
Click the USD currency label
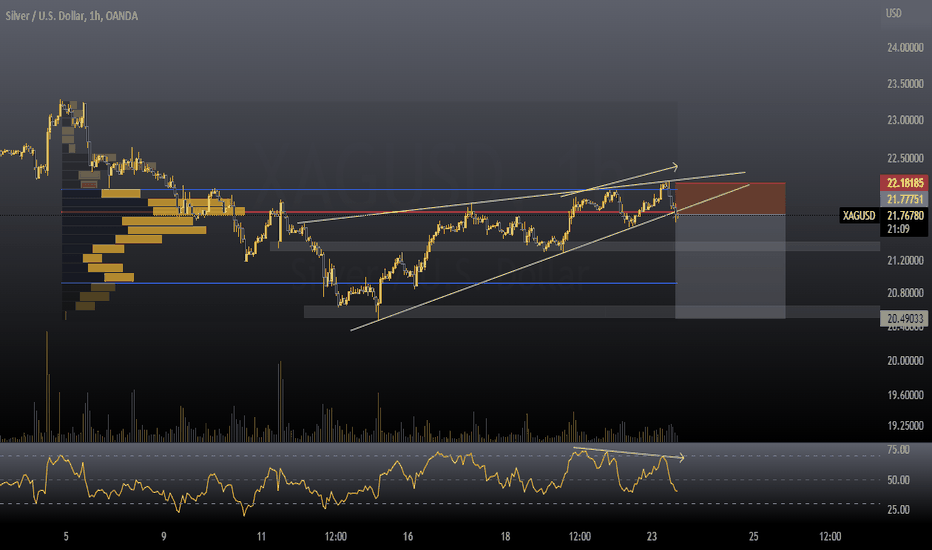(x=893, y=13)
